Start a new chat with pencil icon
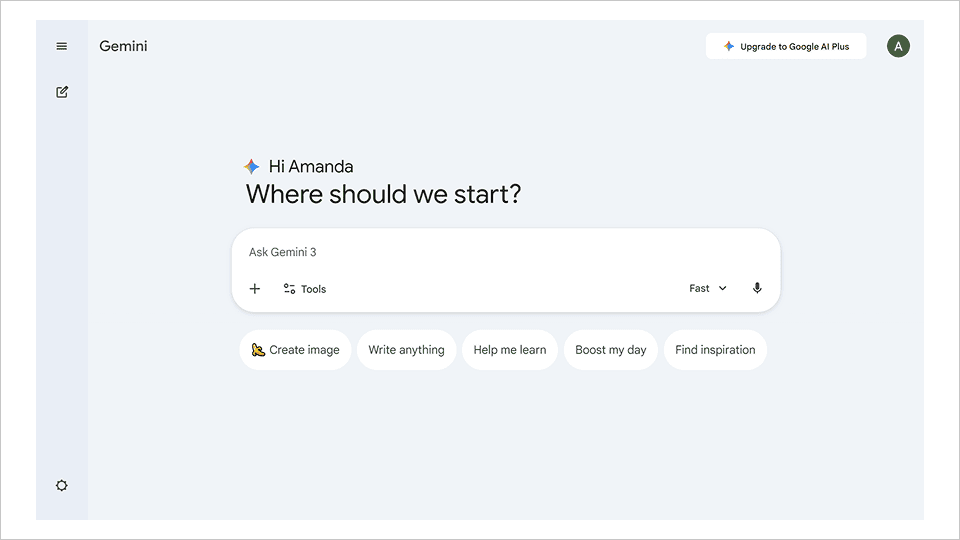Viewport: 960px width, 540px height. 62,92
